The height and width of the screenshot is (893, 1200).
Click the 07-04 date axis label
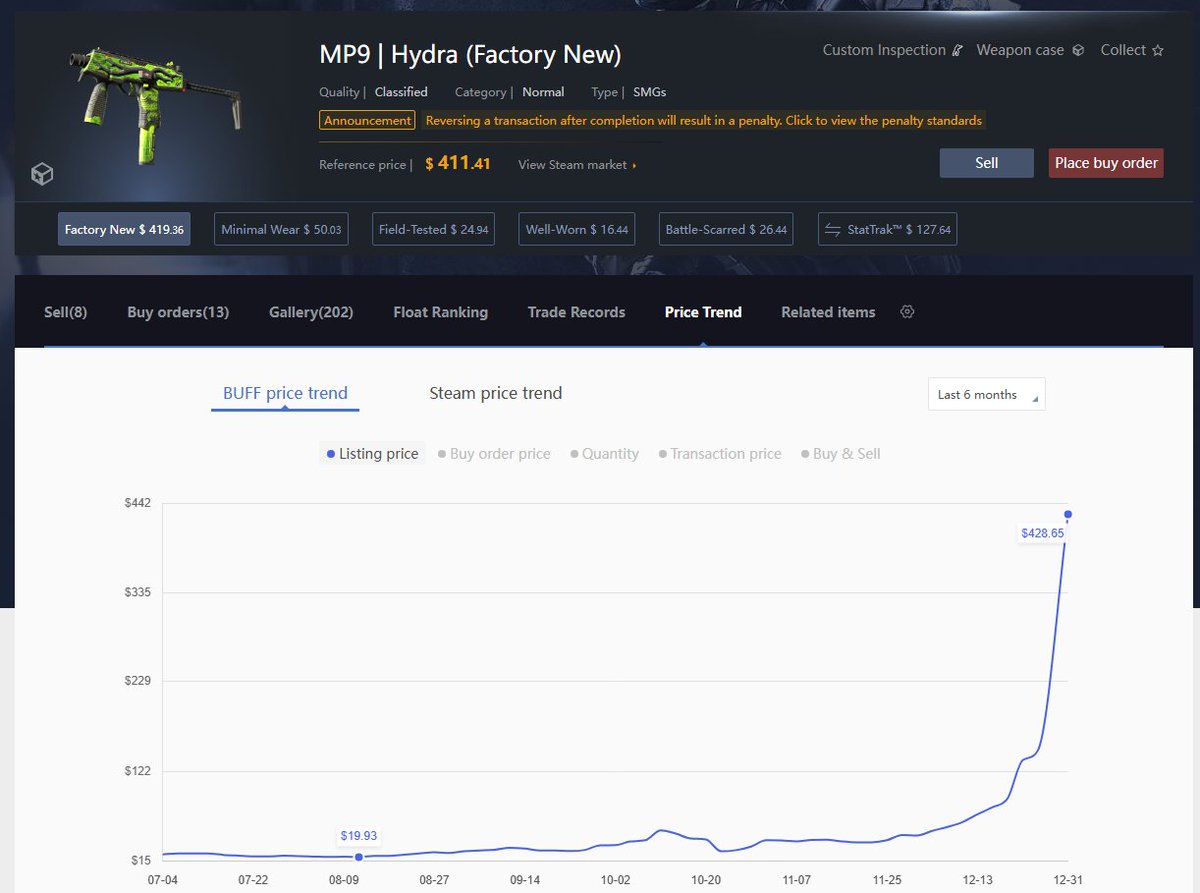pos(162,880)
